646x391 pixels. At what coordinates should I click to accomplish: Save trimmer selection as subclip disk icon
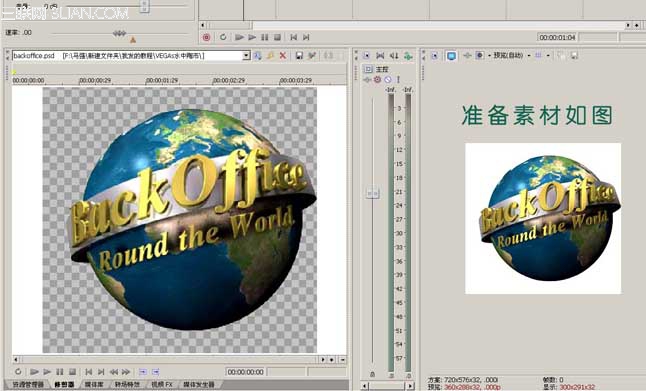(300, 55)
